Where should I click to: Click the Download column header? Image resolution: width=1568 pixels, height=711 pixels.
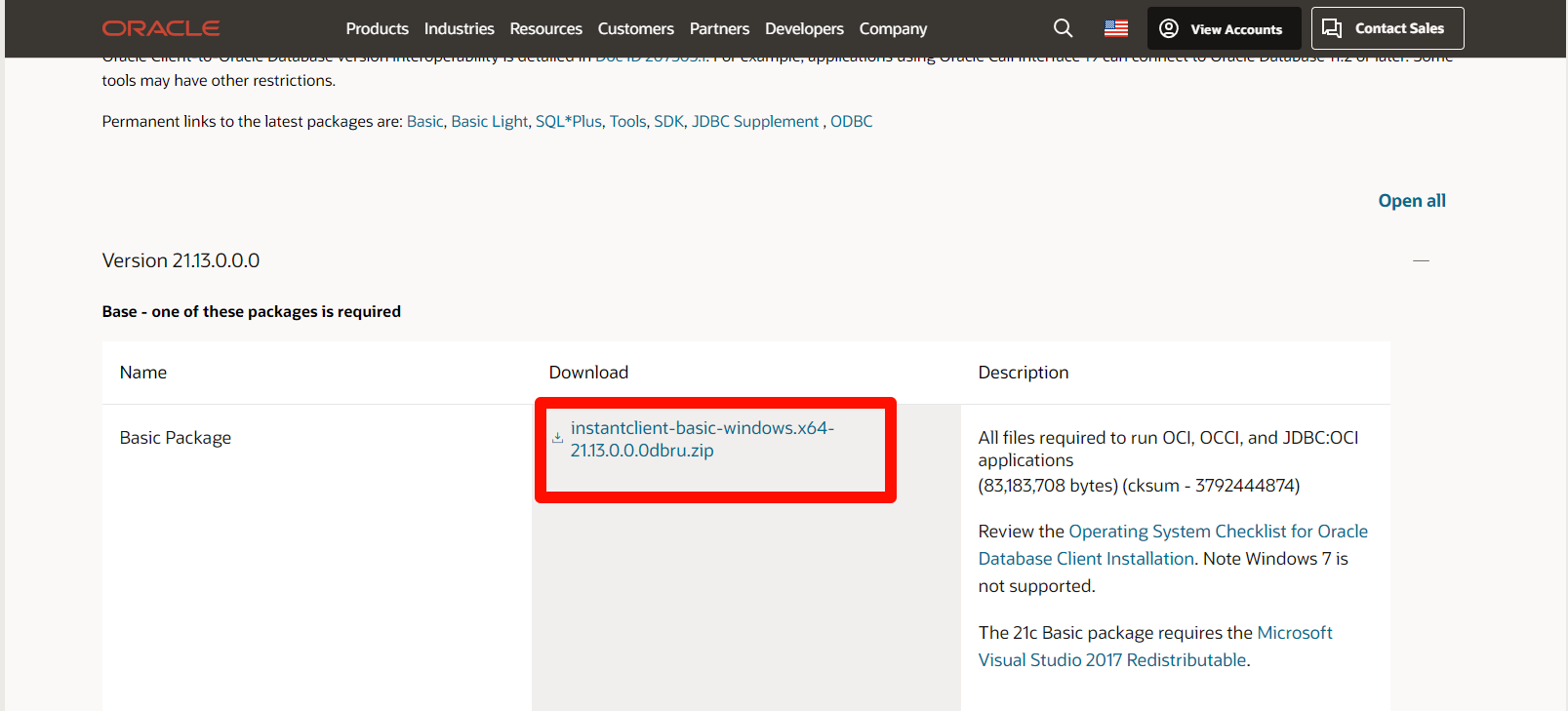[589, 373]
